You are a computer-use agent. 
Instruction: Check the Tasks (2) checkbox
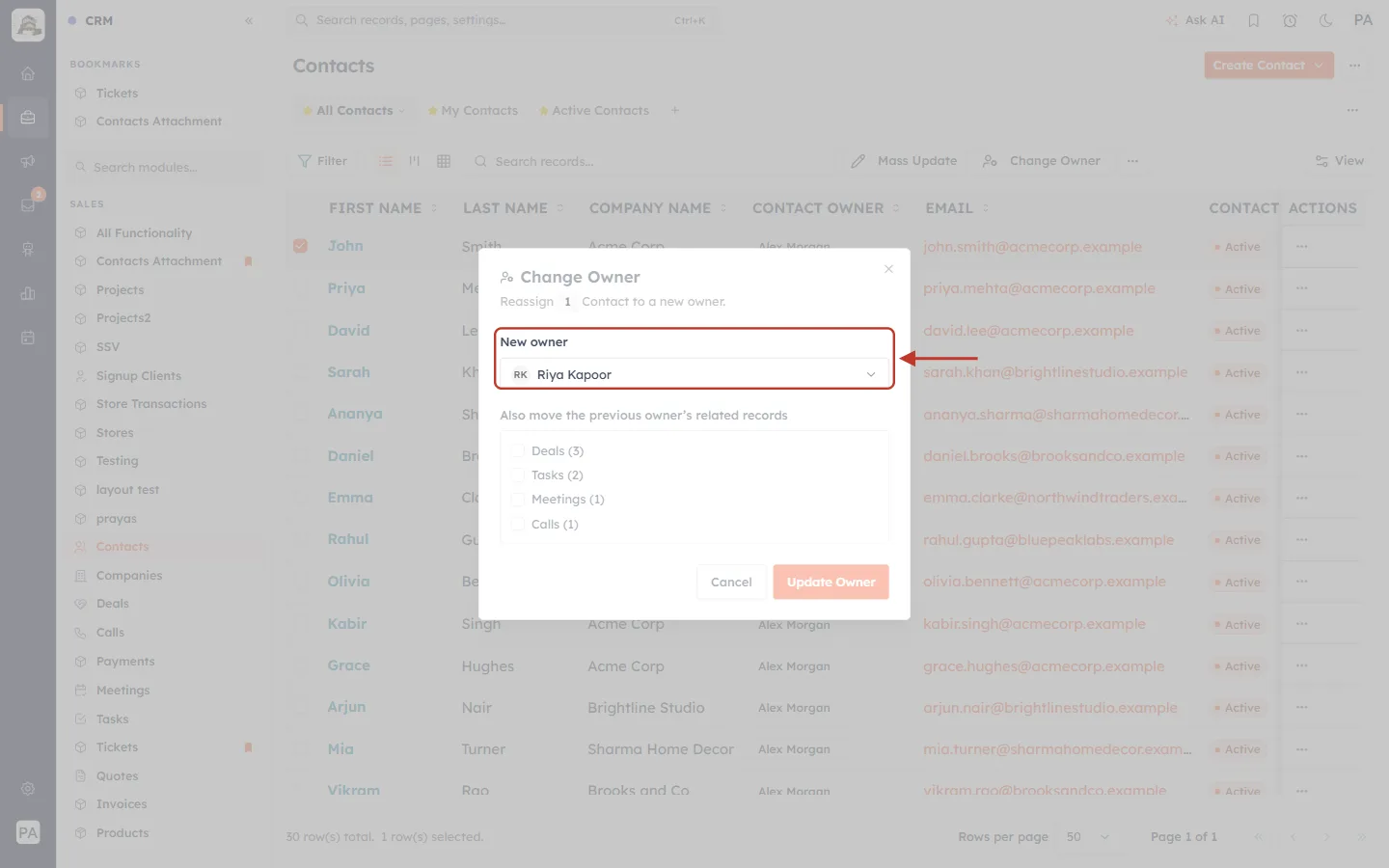point(518,475)
